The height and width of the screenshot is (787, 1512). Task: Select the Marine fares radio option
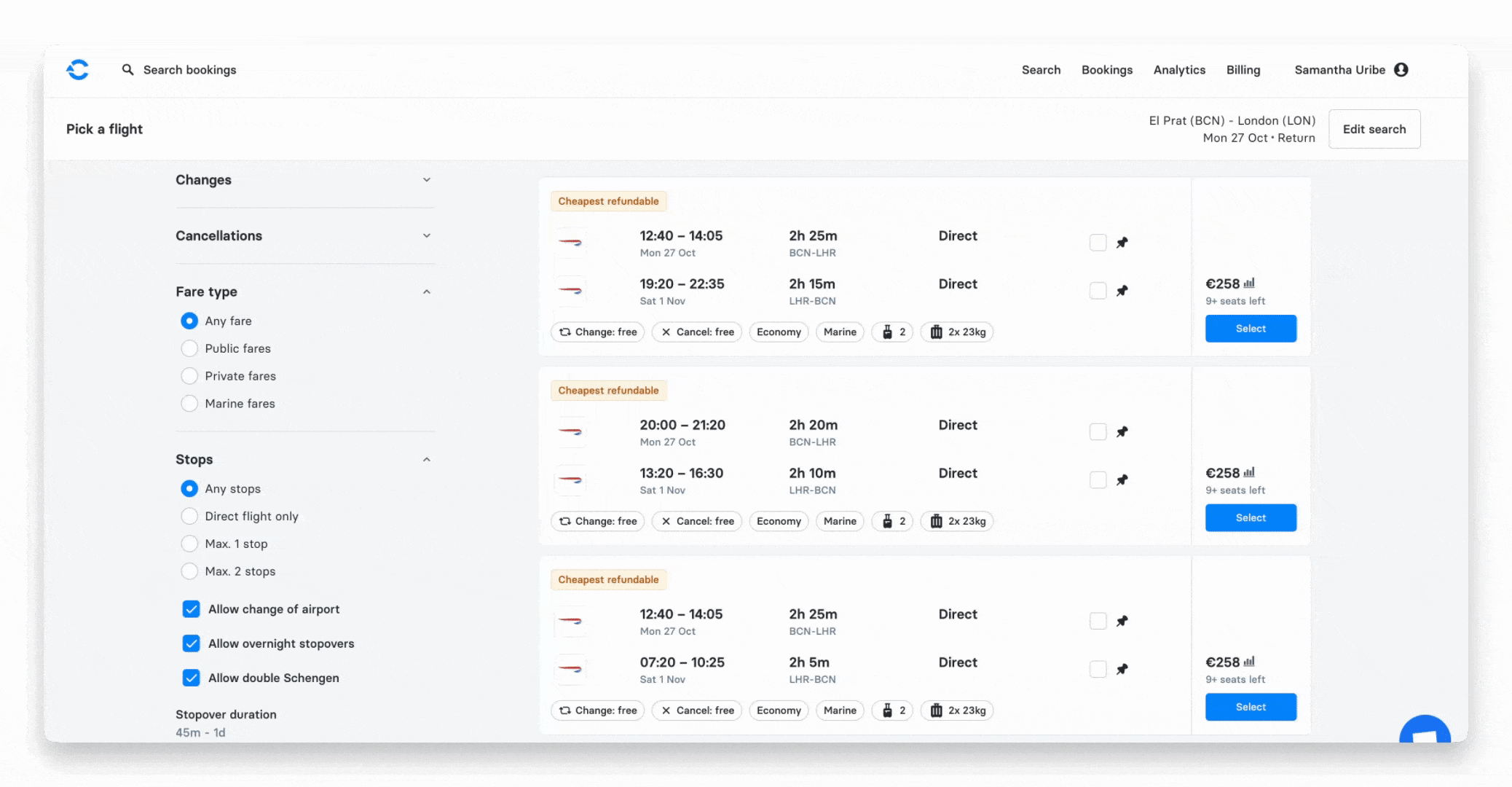pyautogui.click(x=189, y=404)
